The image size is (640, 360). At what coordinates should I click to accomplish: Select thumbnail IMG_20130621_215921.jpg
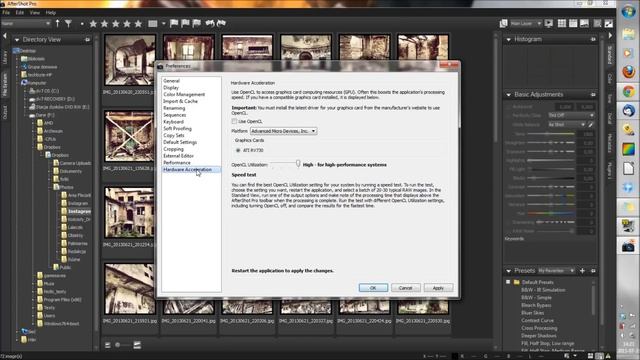pos(130,289)
